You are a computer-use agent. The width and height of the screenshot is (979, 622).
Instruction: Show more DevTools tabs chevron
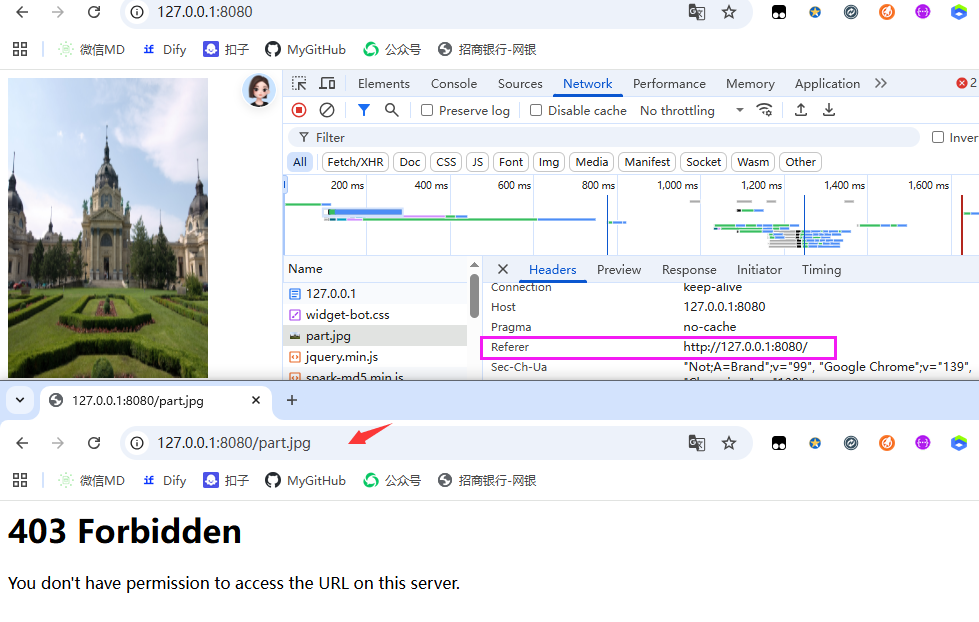tap(880, 84)
